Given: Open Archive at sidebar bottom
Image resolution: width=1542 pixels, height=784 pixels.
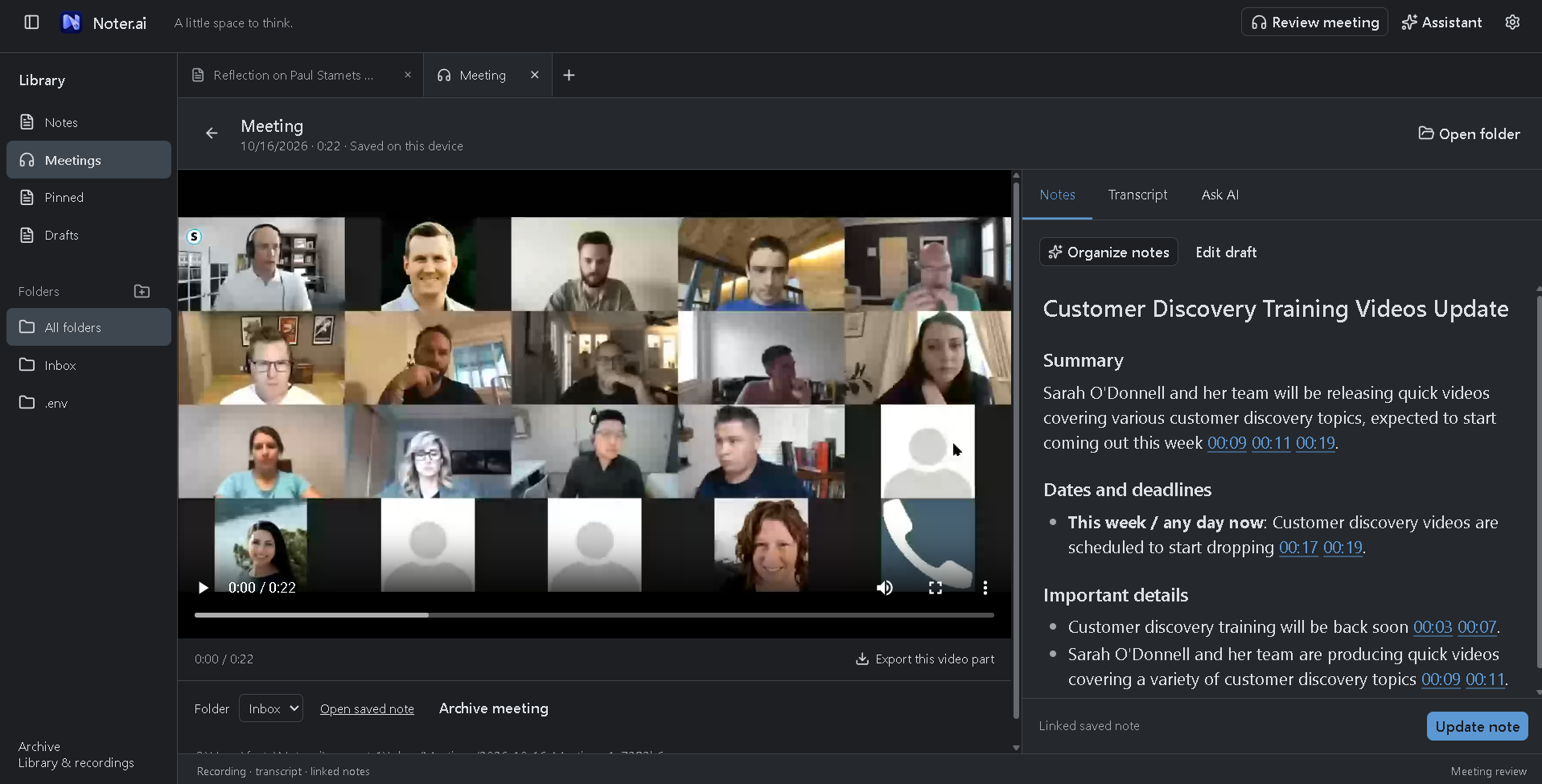Looking at the screenshot, I should point(39,746).
